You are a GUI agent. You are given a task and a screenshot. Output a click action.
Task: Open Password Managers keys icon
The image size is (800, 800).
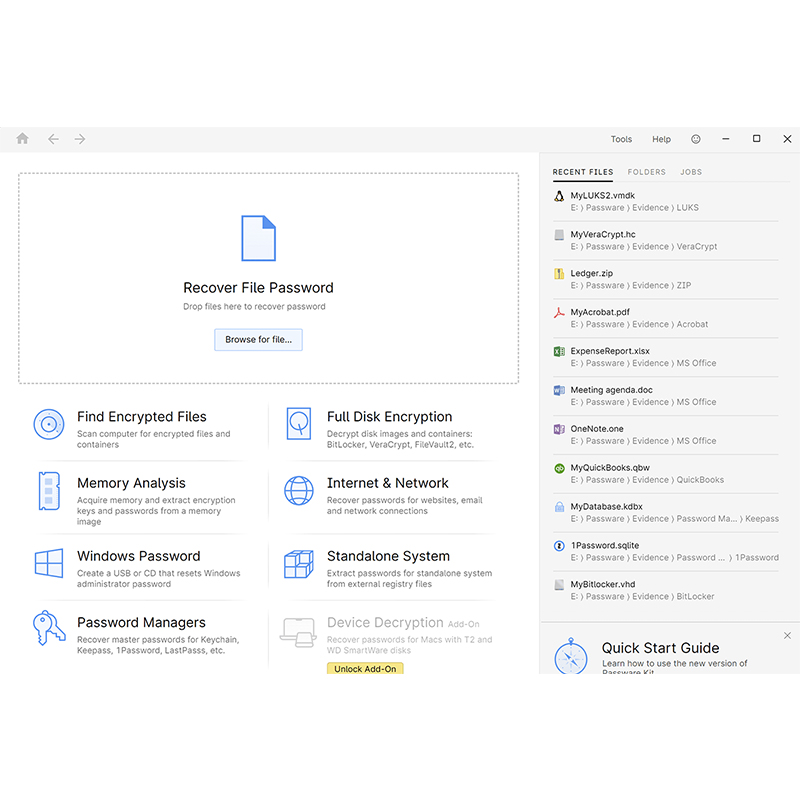(49, 628)
